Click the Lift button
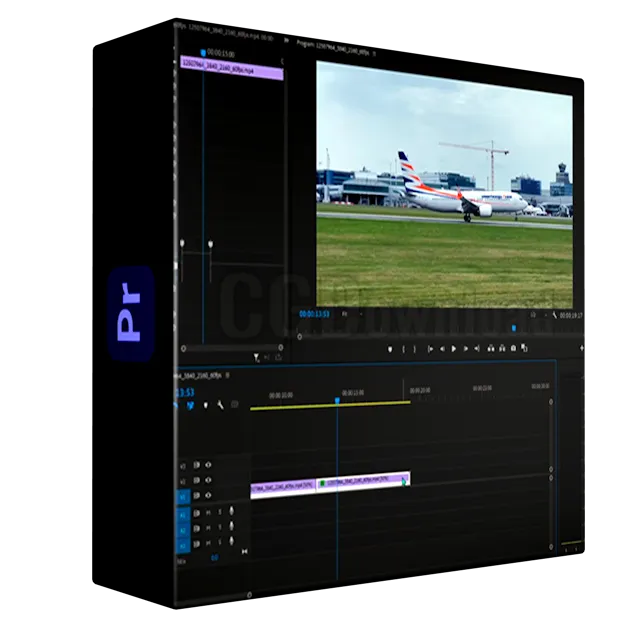The height and width of the screenshot is (630, 630). pos(491,348)
